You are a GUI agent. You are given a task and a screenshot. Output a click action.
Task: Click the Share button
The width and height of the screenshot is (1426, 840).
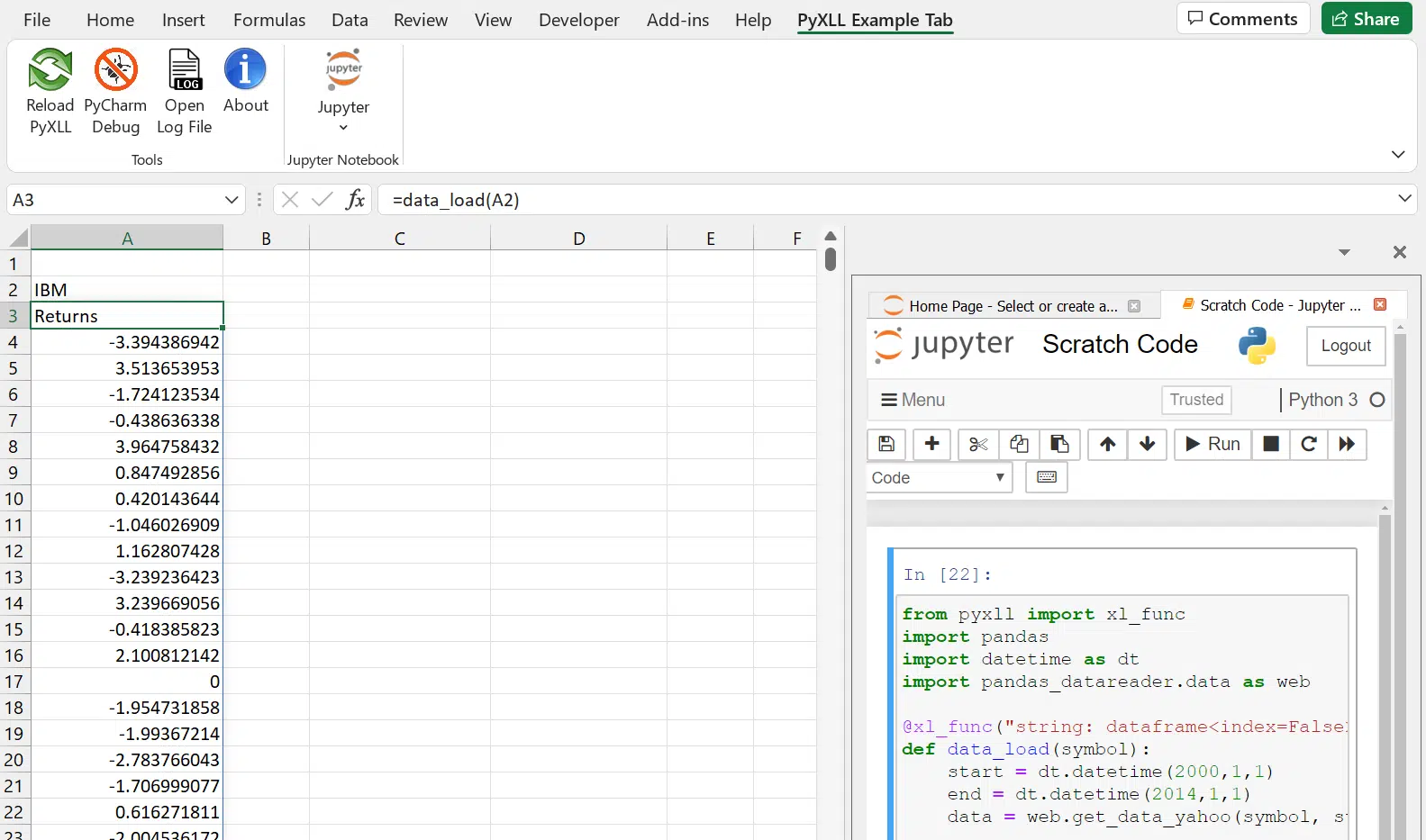(x=1367, y=19)
